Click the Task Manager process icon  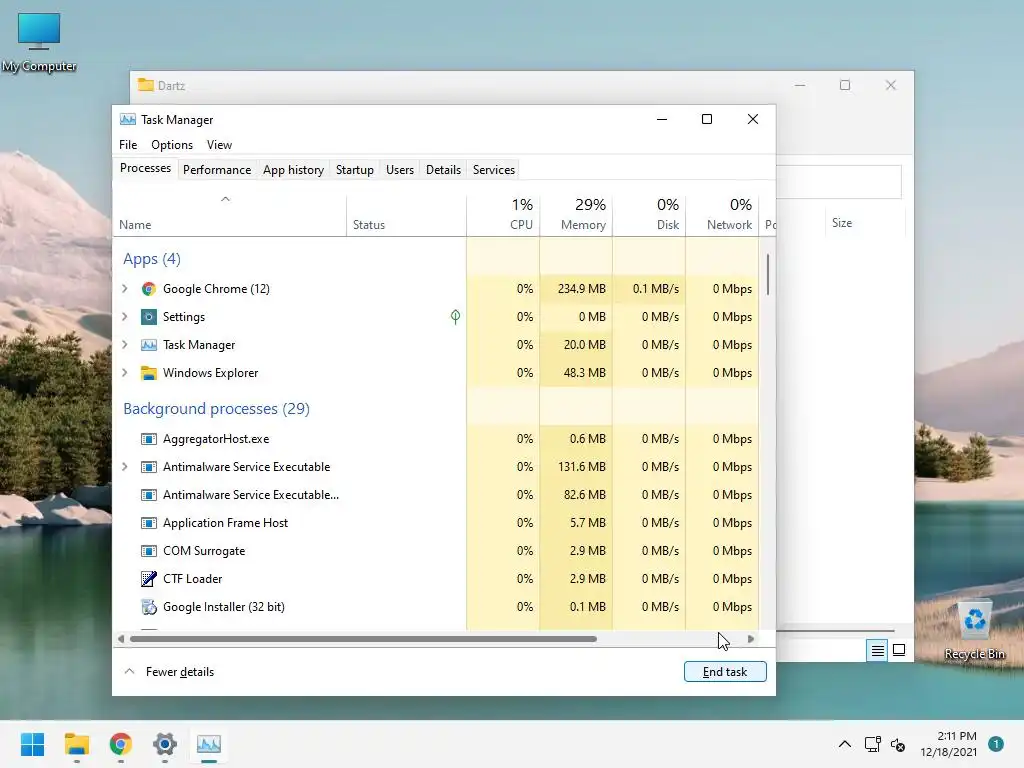(x=149, y=345)
